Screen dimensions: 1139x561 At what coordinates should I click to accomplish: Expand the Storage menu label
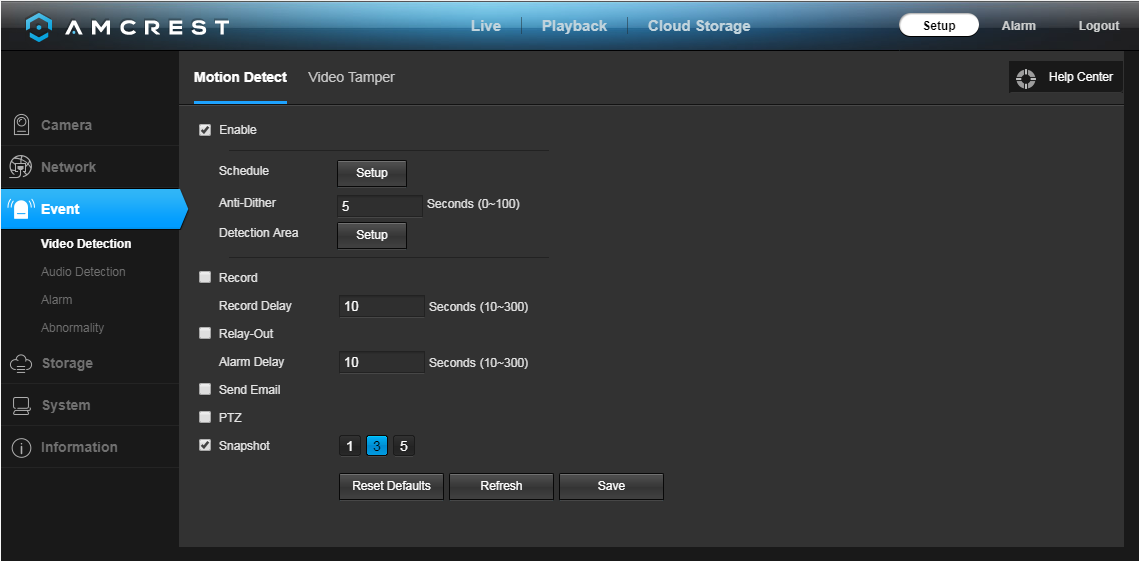(67, 363)
